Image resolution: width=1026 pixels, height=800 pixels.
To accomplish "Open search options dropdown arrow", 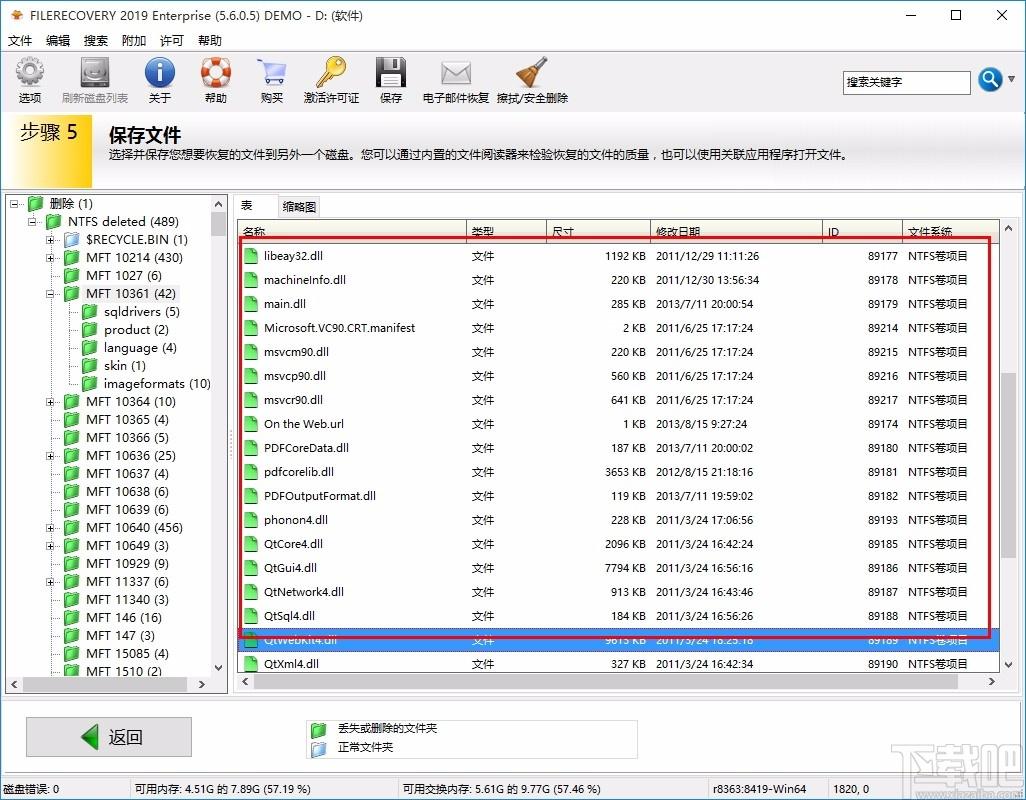I will pyautogui.click(x=1012, y=80).
